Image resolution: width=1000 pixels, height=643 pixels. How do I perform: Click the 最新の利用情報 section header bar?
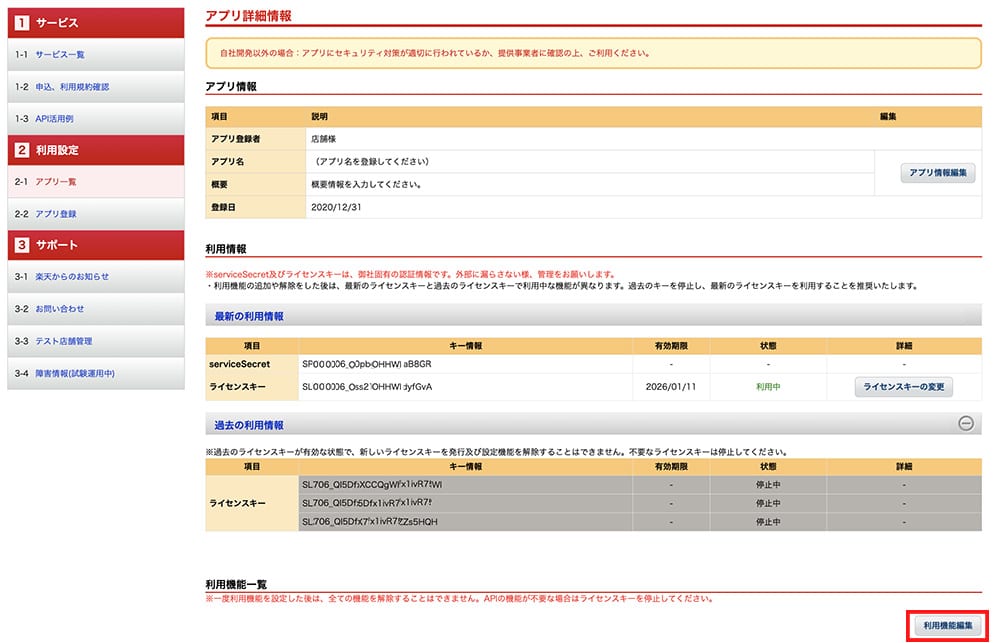click(593, 316)
